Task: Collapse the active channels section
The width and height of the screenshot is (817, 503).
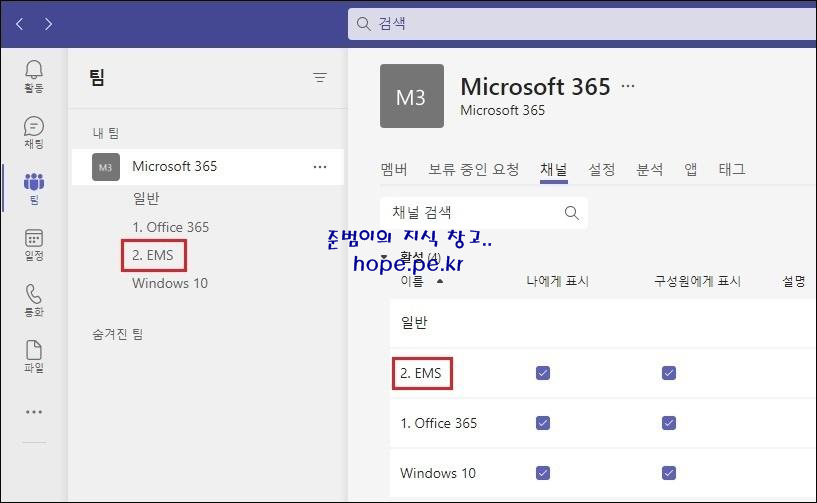Action: click(384, 256)
